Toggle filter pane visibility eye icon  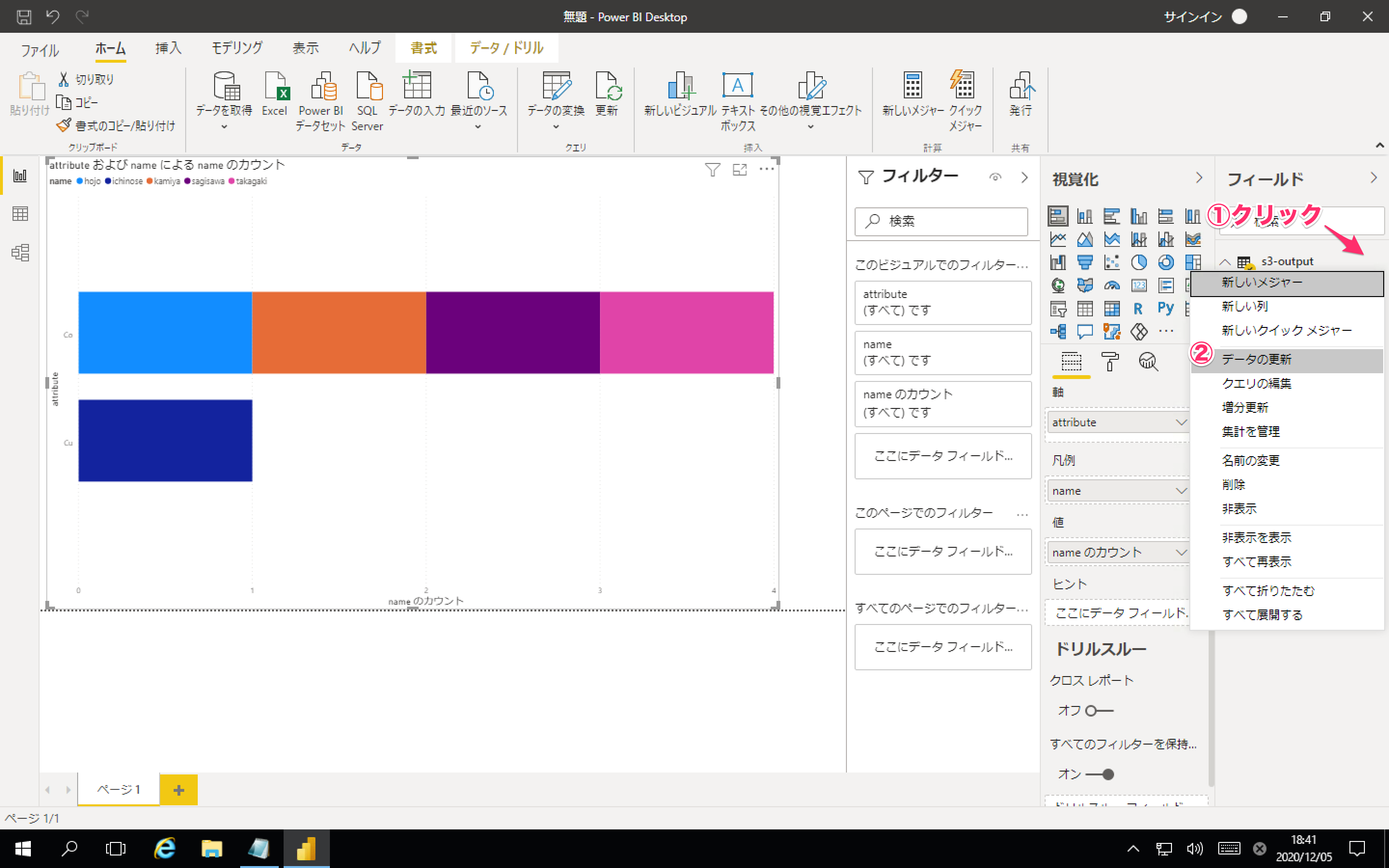coord(995,177)
